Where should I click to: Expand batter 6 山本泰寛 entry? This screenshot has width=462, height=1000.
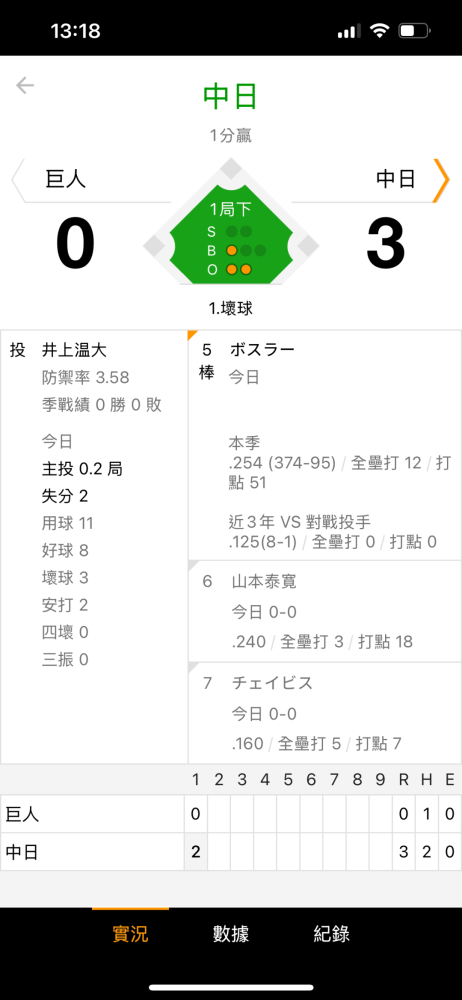coord(325,611)
